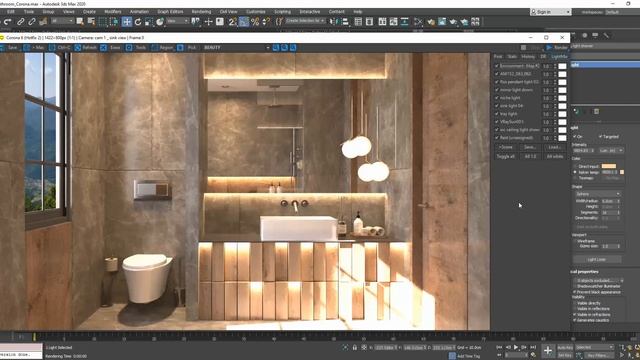This screenshot has height=360, width=640.
Task: Click the Redo arrow in main toolbar
Action: coord(7,22)
